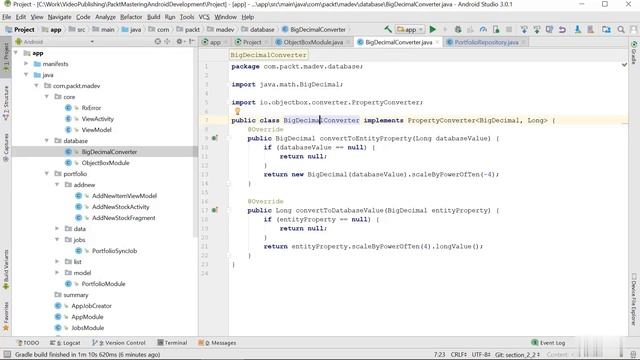Open the Logcat tool window
This screenshot has height=360, width=640.
click(x=65, y=343)
